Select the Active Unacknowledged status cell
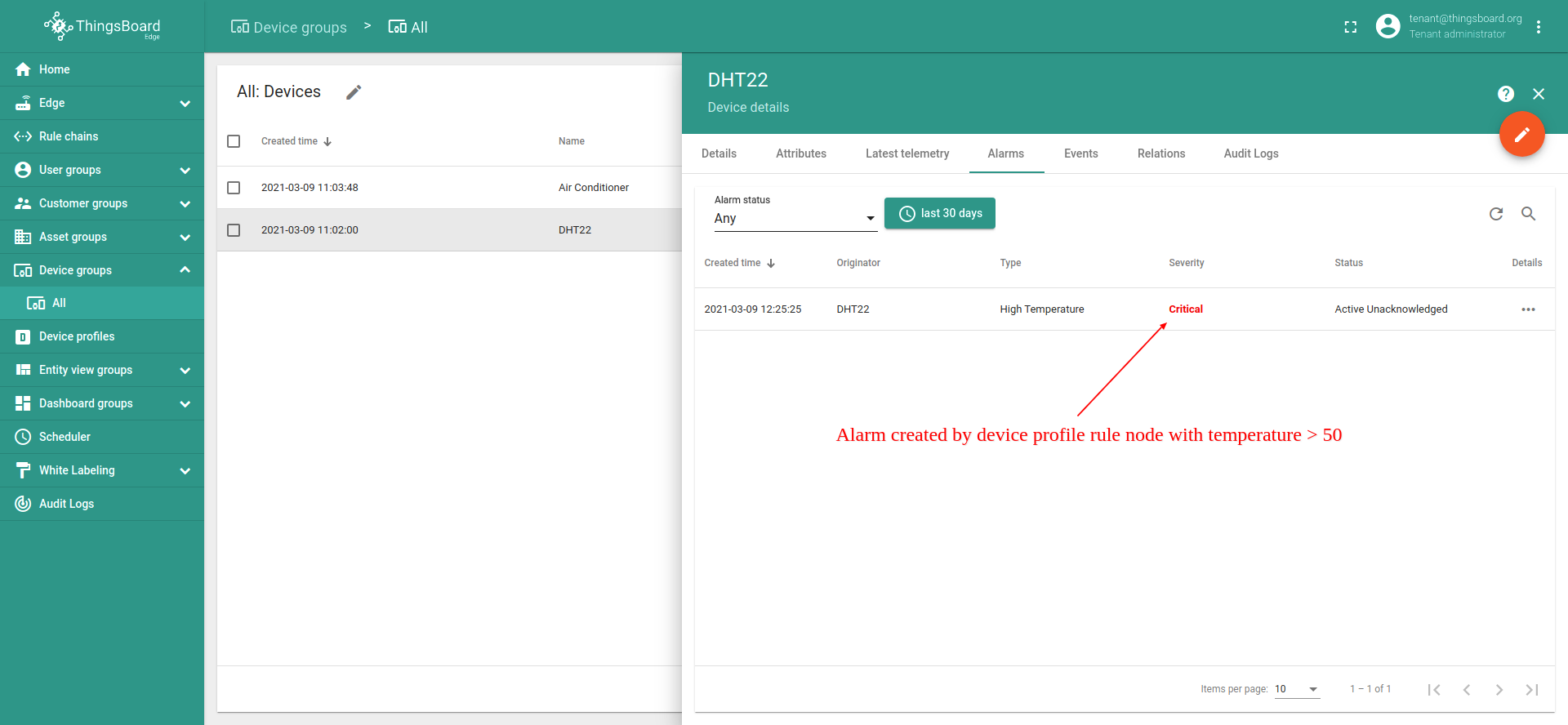 tap(1391, 309)
